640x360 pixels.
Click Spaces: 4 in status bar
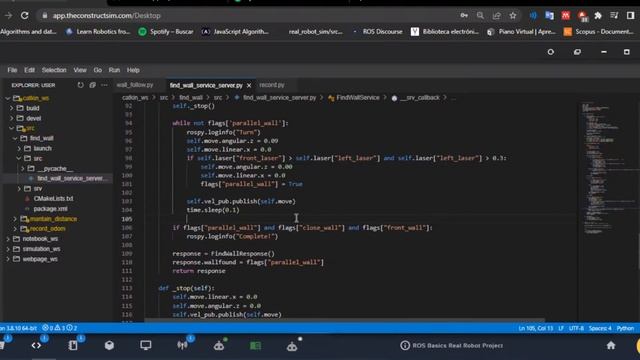[x=600, y=328]
